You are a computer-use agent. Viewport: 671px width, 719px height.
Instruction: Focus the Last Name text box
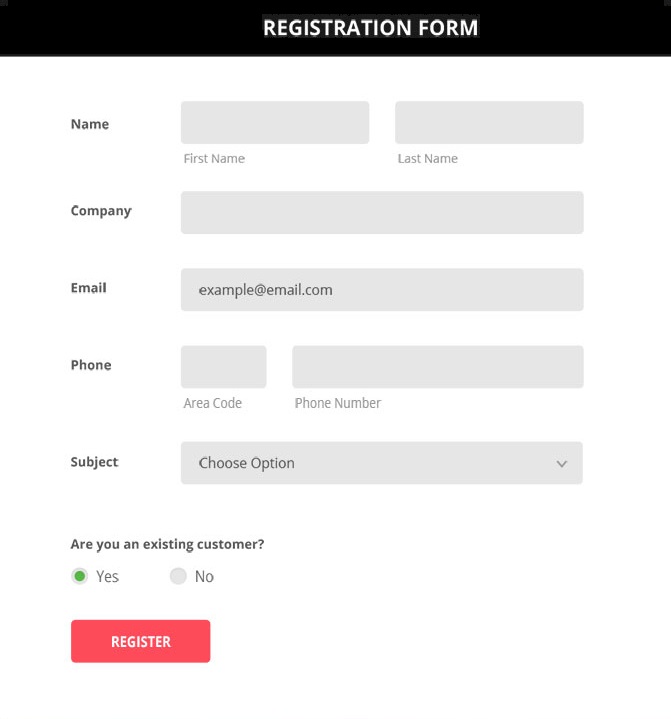point(489,122)
